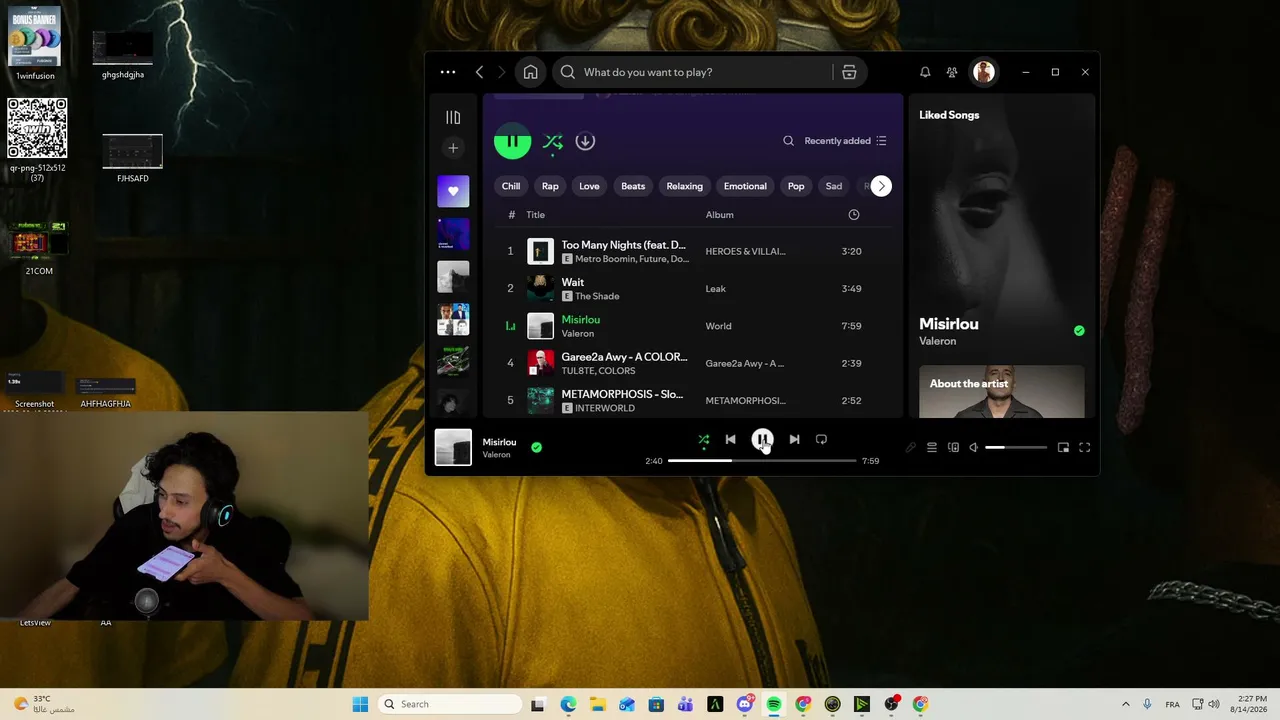Skip to the previous track
Screen dimensions: 1280x720
[730, 439]
